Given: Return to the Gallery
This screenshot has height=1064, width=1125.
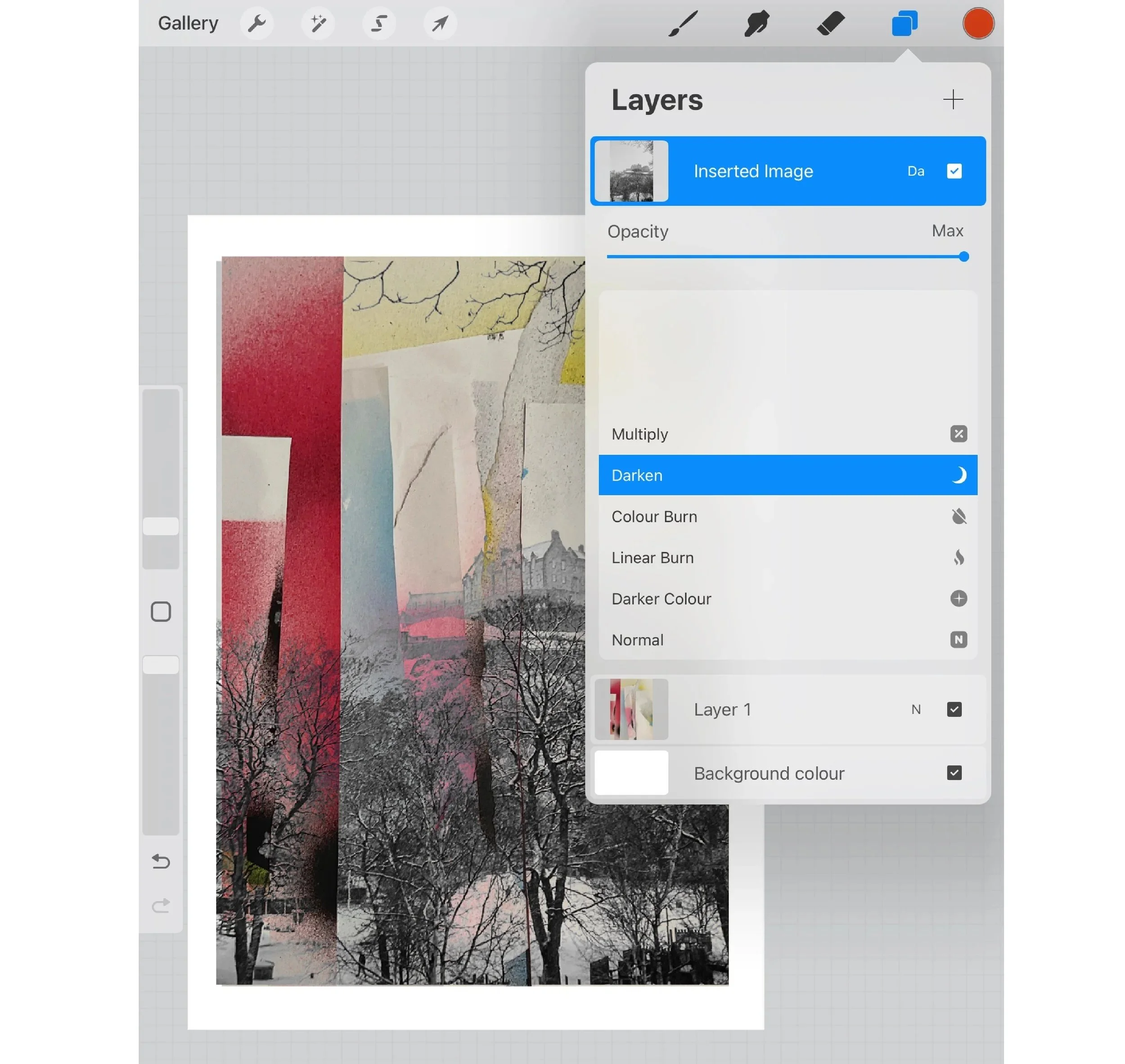Looking at the screenshot, I should click(188, 23).
